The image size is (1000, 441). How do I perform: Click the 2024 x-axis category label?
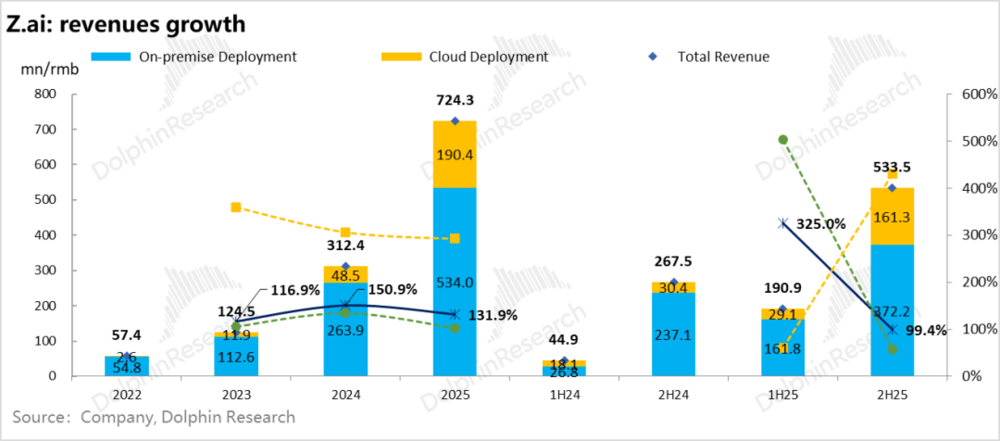point(345,394)
